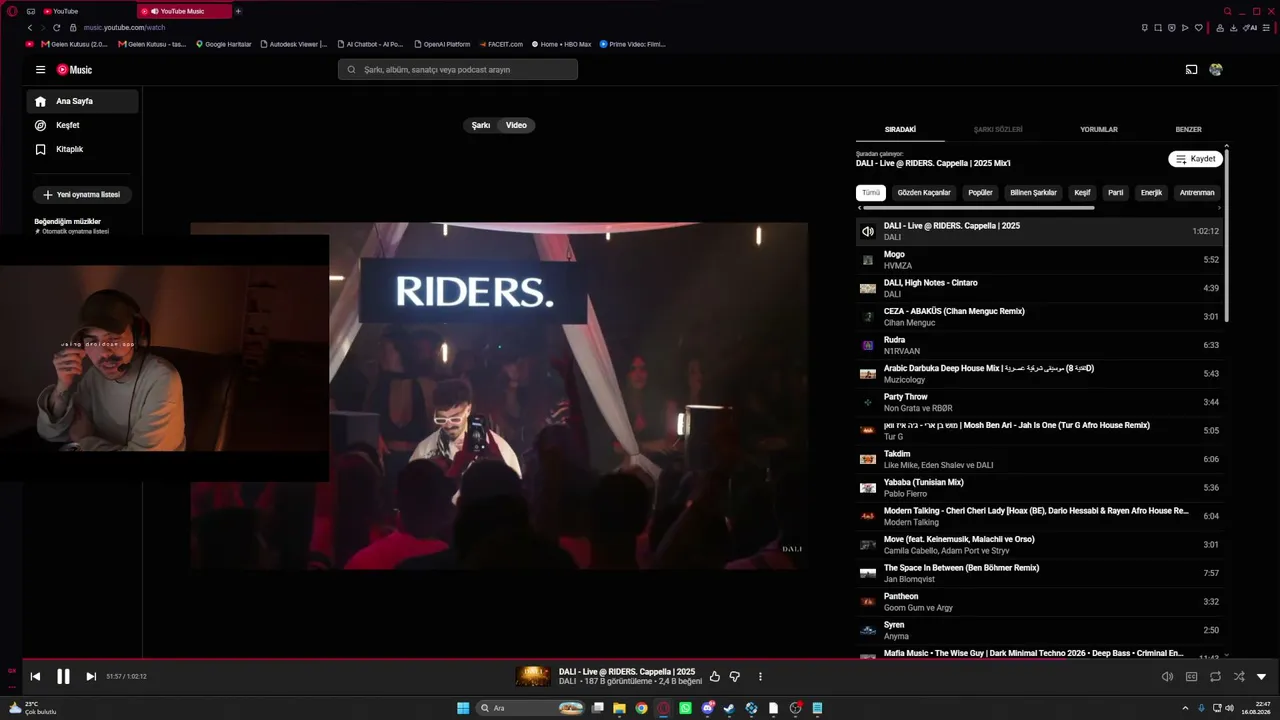The height and width of the screenshot is (720, 1280).
Task: Click the taskbar Ara search box
Action: [x=531, y=708]
